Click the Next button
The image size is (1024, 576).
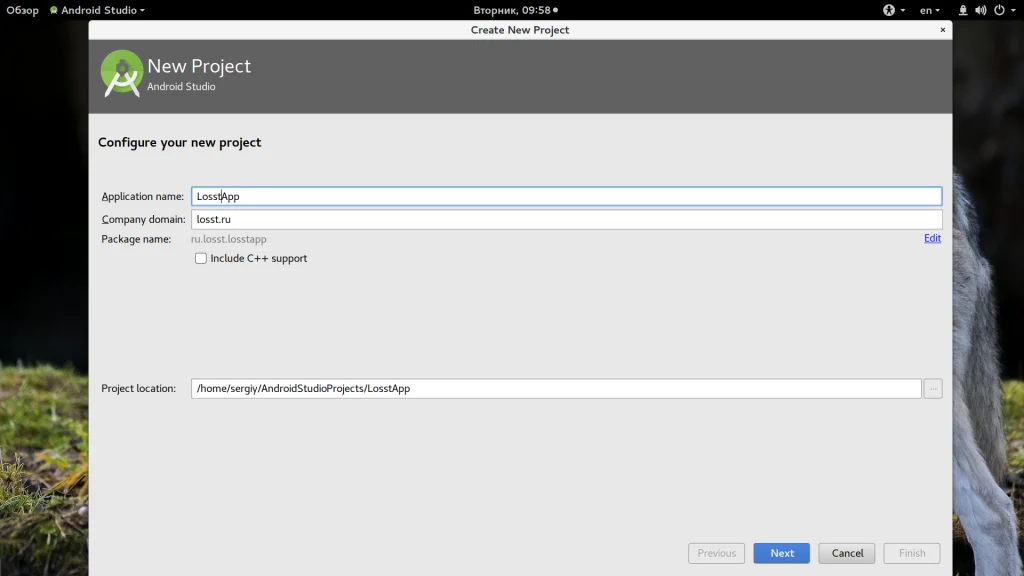click(x=781, y=553)
